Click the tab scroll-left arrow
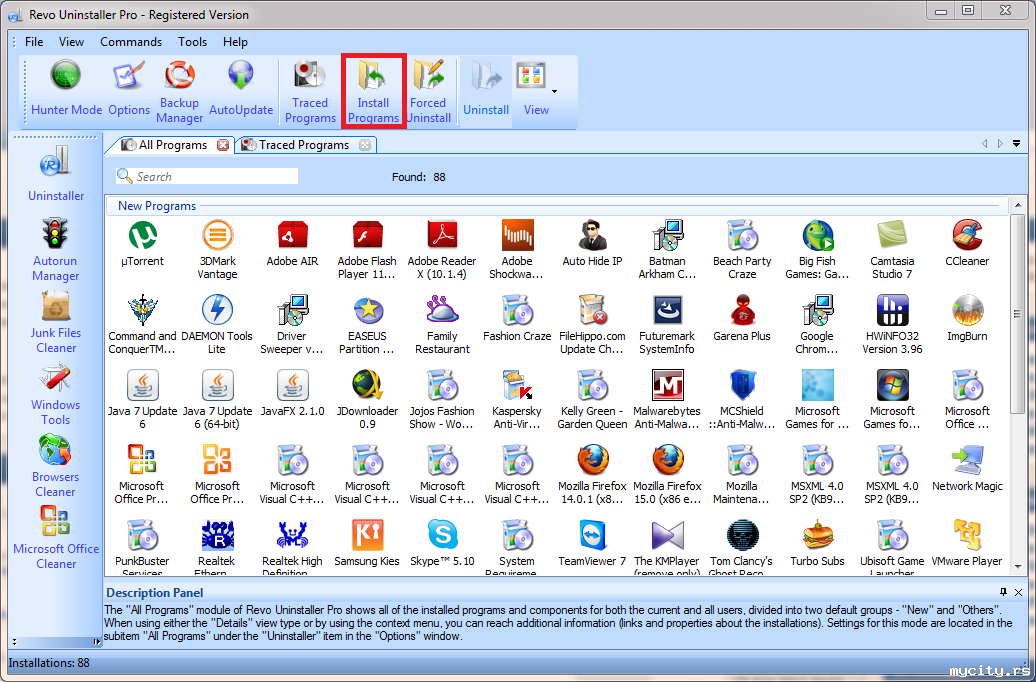1036x682 pixels. point(984,143)
